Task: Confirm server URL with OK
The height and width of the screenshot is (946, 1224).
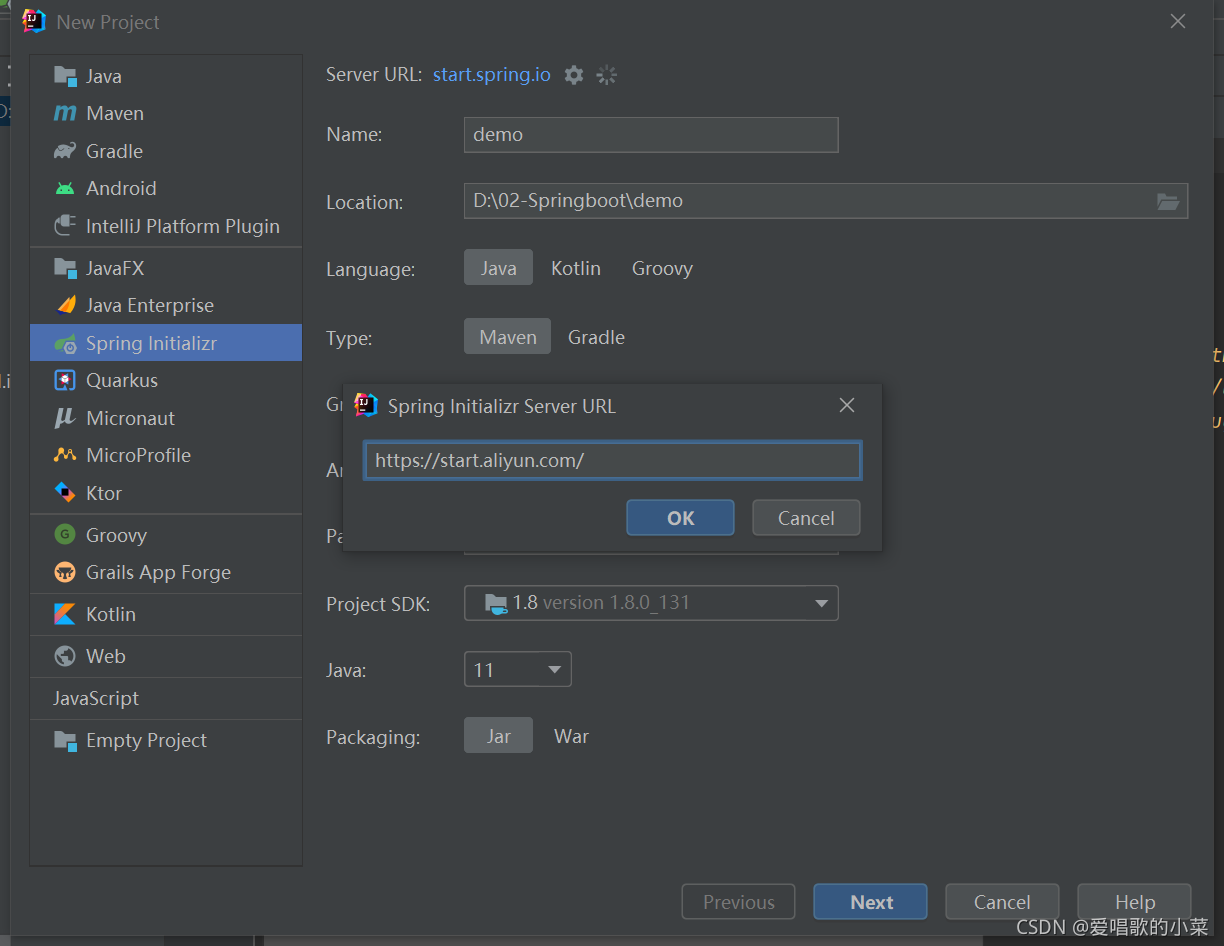Action: [680, 518]
